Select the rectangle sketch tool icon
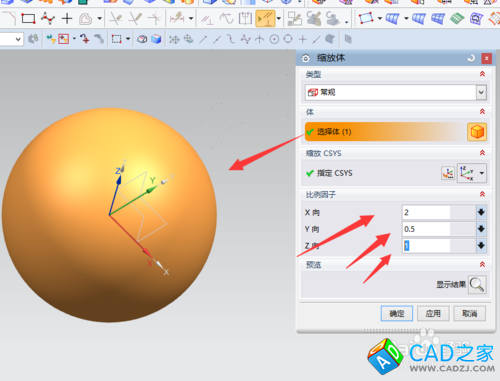Image resolution: width=500 pixels, height=381 pixels. 28,18
